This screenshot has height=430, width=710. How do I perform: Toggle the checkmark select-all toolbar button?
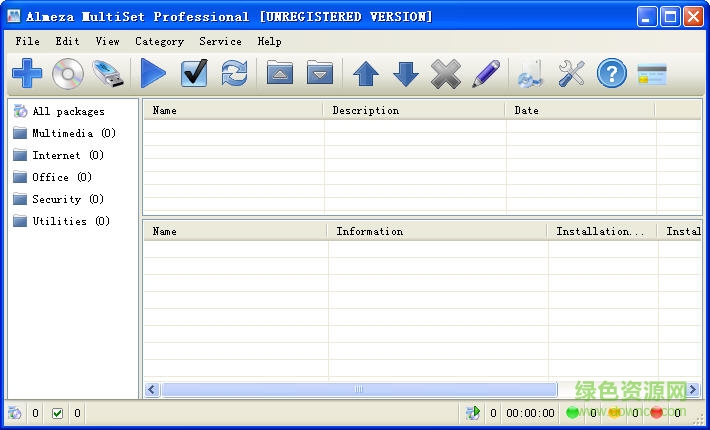click(x=194, y=74)
